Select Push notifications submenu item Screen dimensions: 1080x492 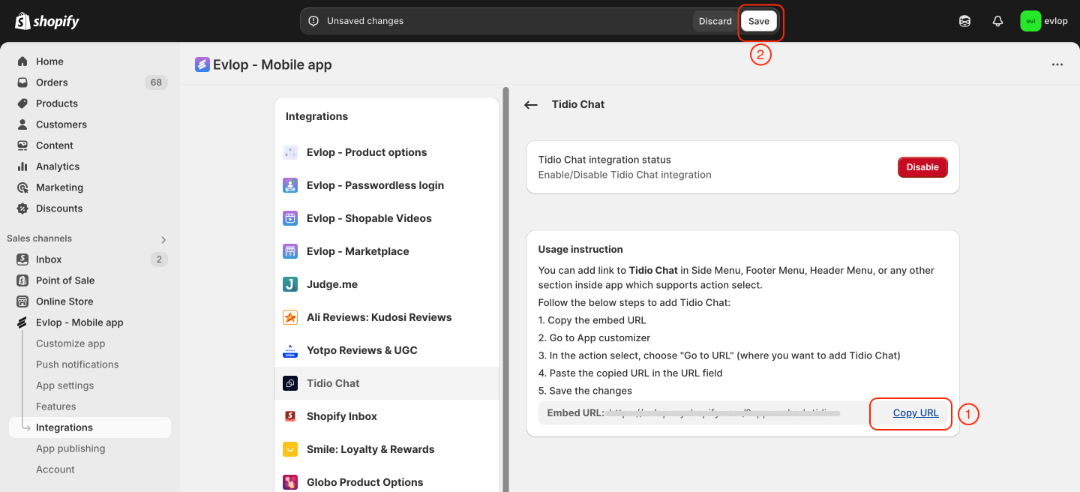[79, 365]
